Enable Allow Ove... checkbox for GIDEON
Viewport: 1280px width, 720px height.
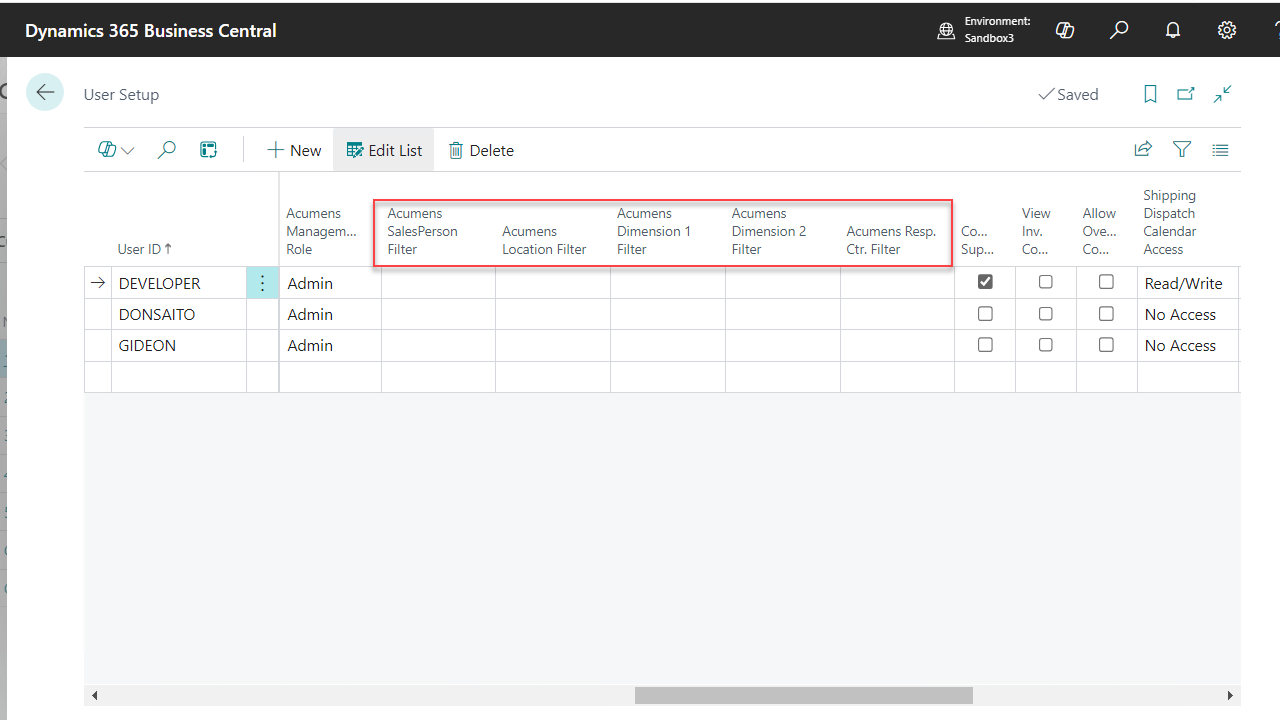click(x=1106, y=345)
